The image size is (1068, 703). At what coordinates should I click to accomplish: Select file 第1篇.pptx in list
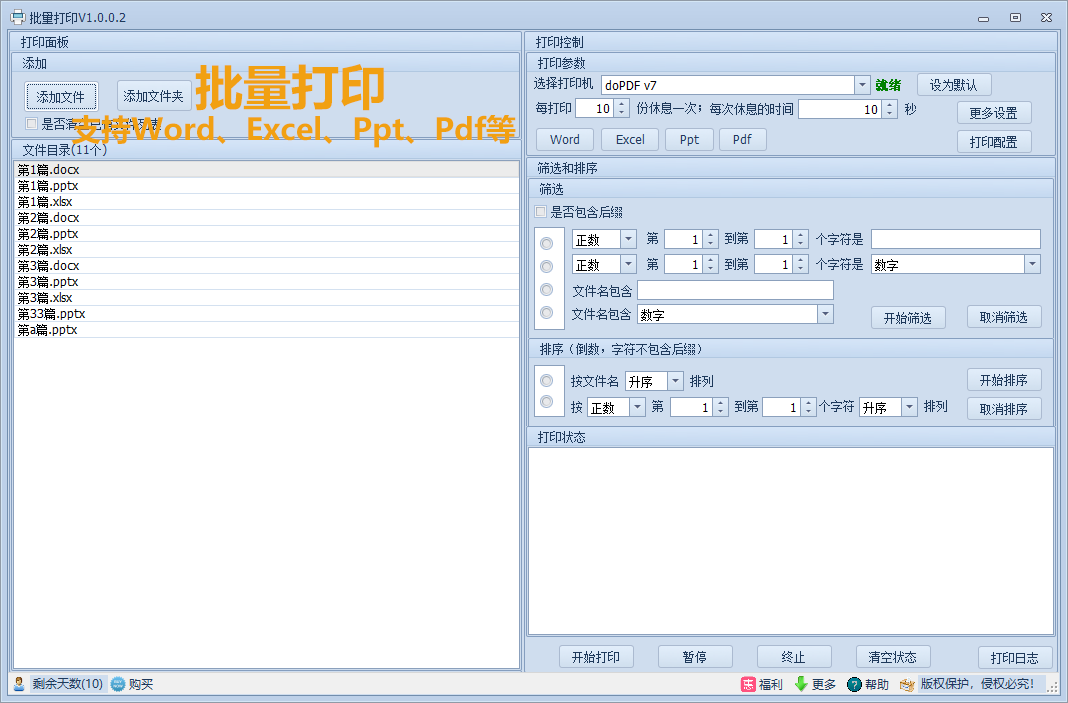tap(266, 185)
